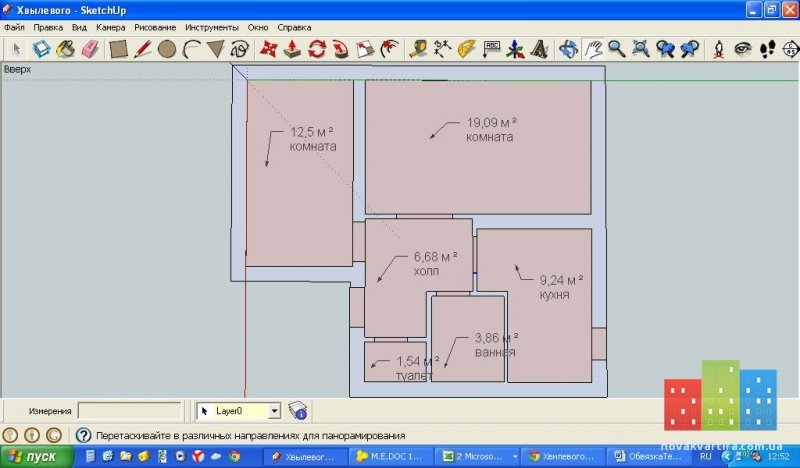Image resolution: width=800 pixels, height=468 pixels.
Task: Select the Zoom magnifier tool
Action: tap(616, 50)
